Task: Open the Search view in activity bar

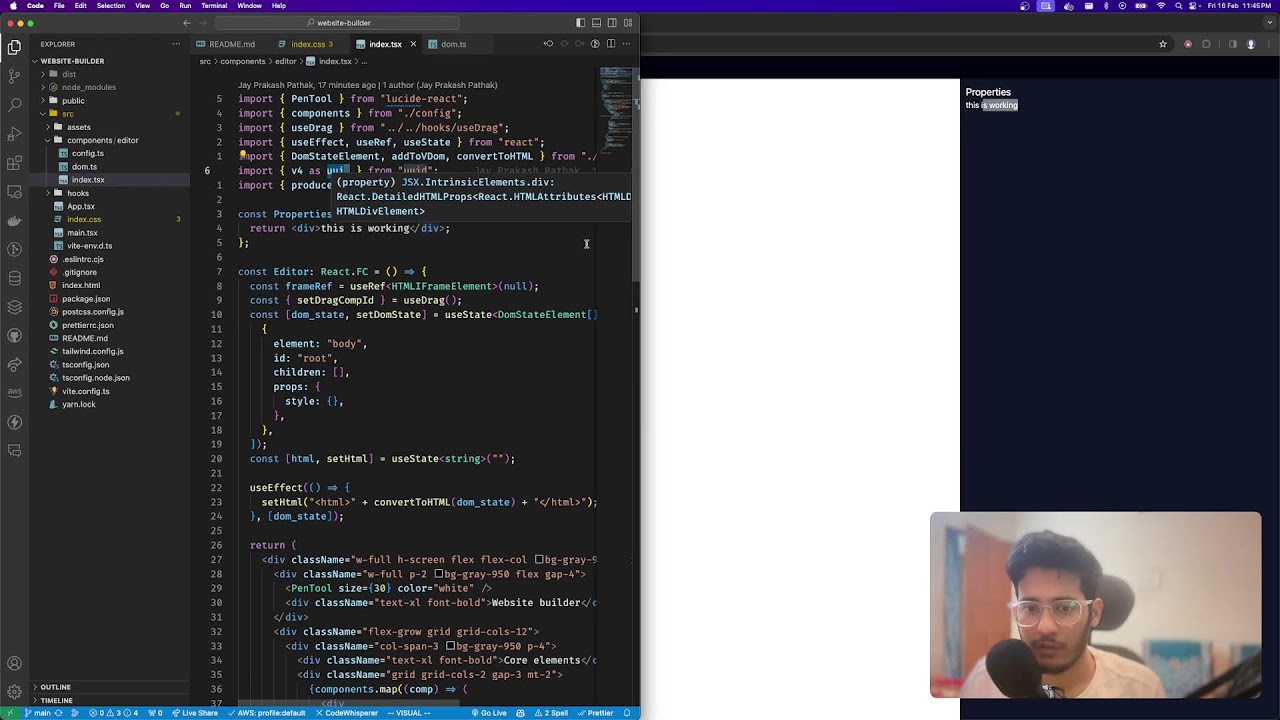Action: pos(14,104)
